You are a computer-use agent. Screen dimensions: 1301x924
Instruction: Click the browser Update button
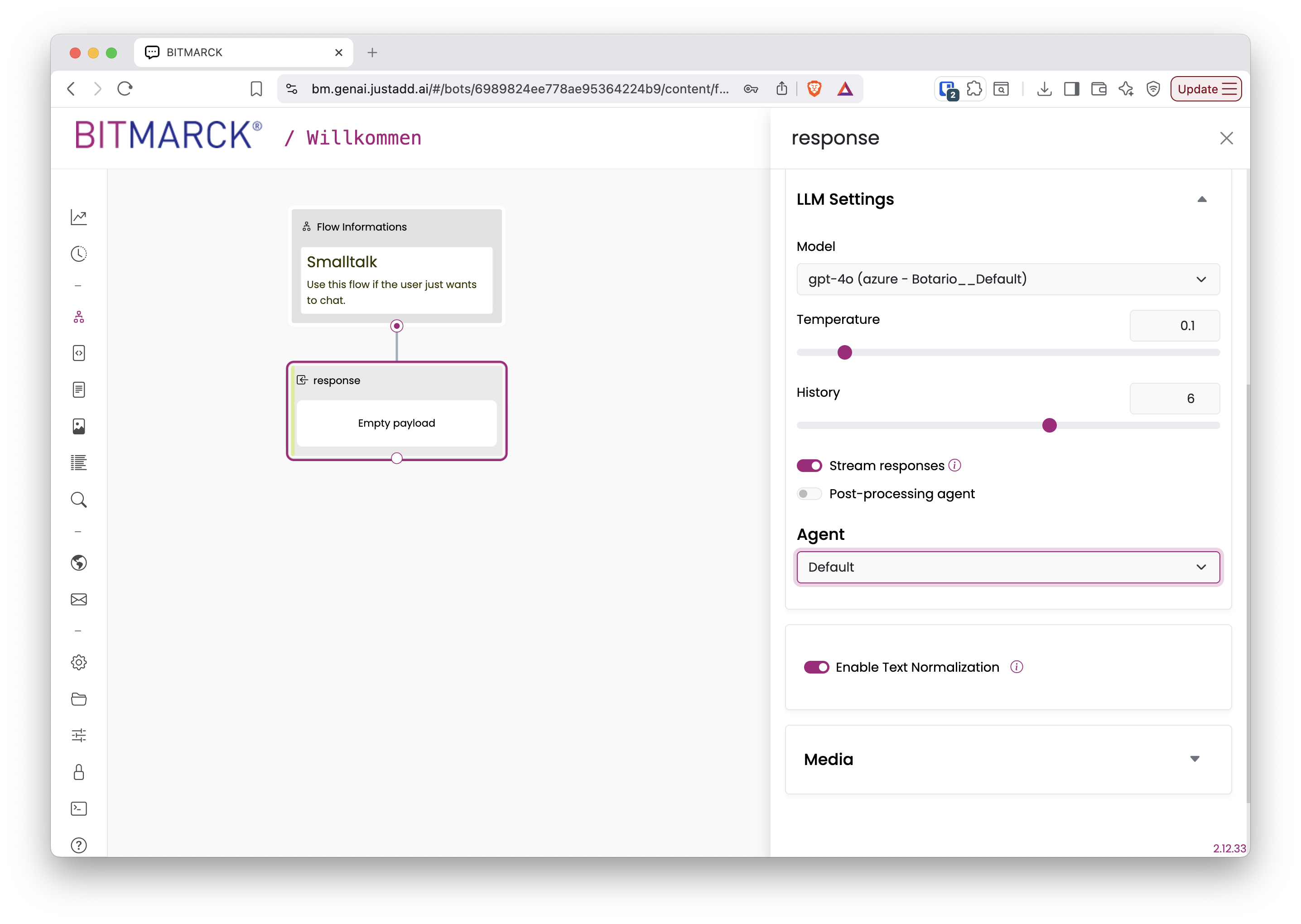click(1205, 89)
